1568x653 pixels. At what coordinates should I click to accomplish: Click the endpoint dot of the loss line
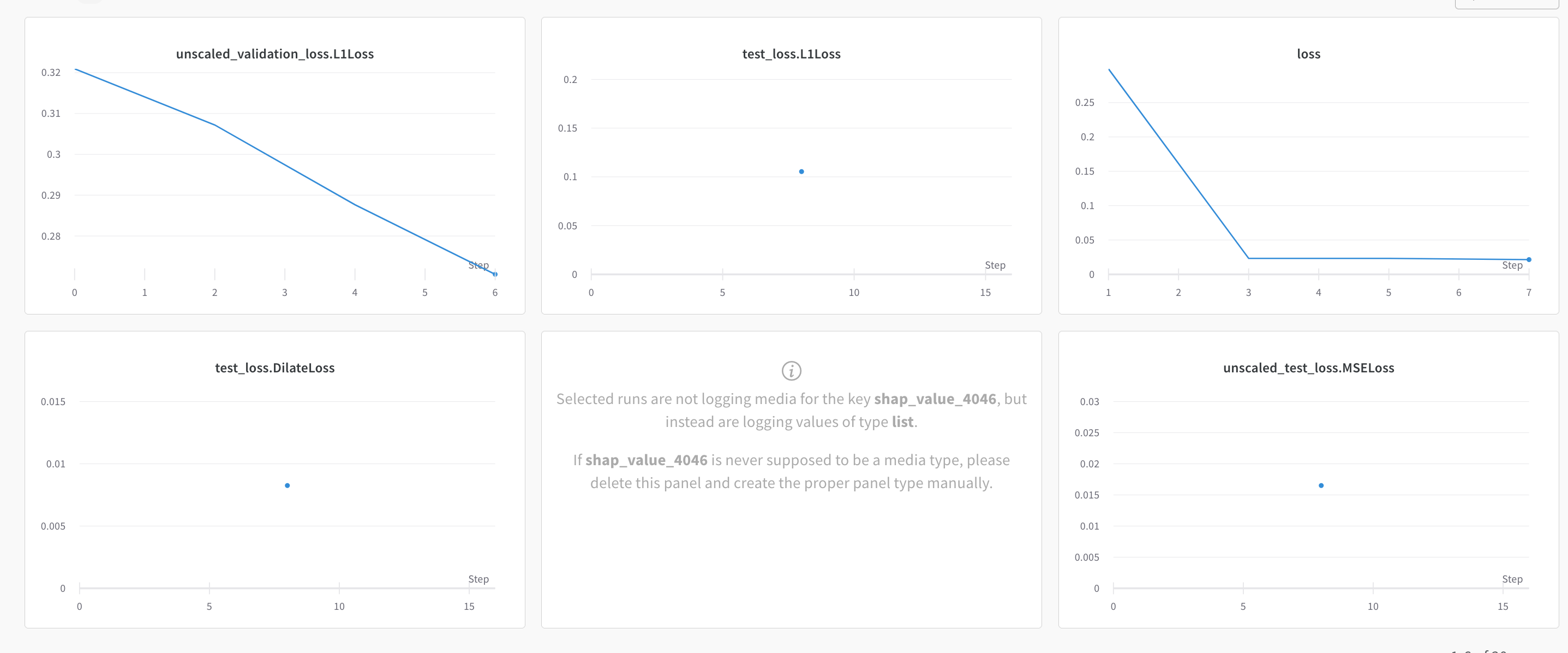[x=1528, y=259]
